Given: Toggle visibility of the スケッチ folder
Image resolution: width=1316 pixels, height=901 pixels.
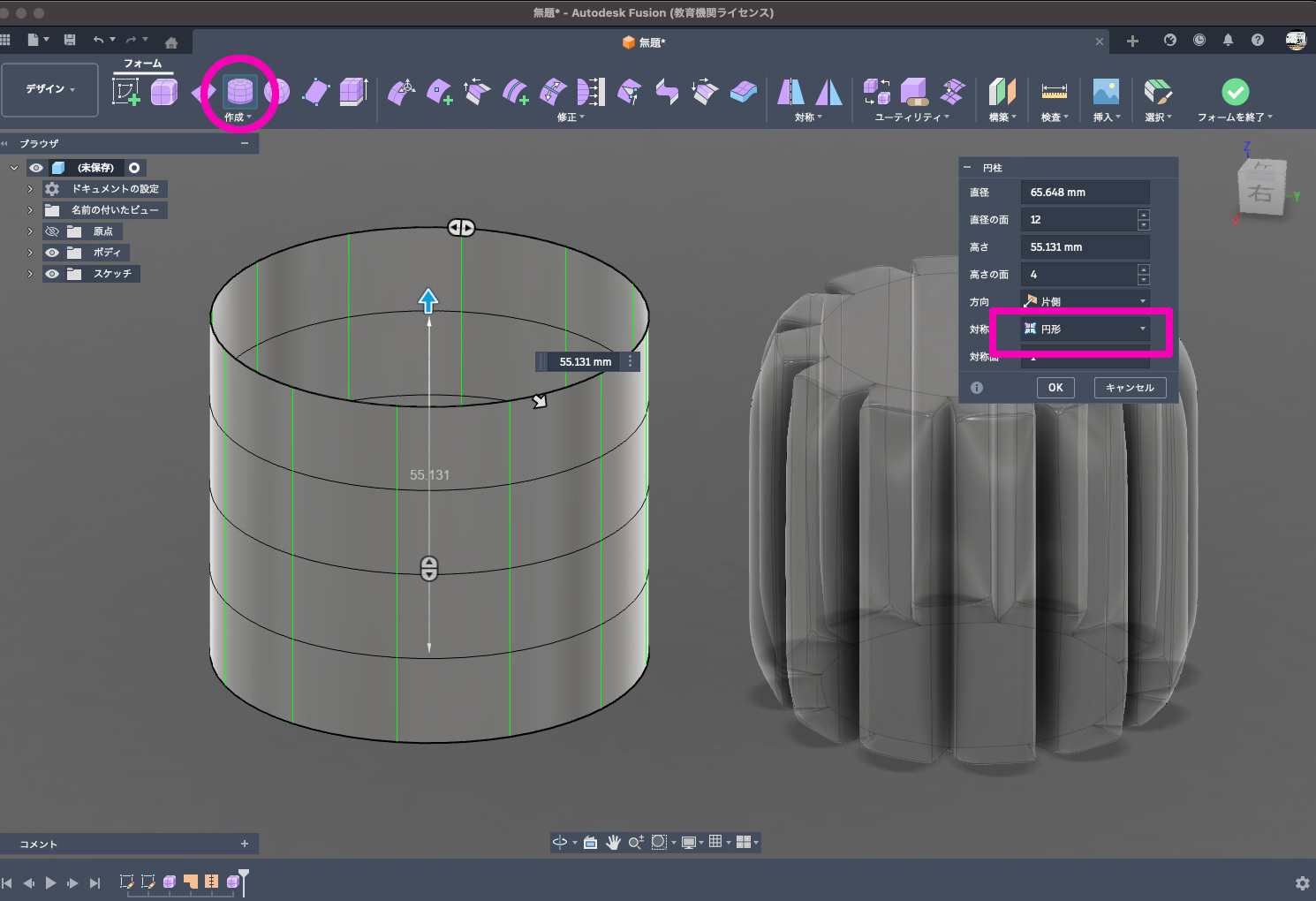Looking at the screenshot, I should [52, 274].
